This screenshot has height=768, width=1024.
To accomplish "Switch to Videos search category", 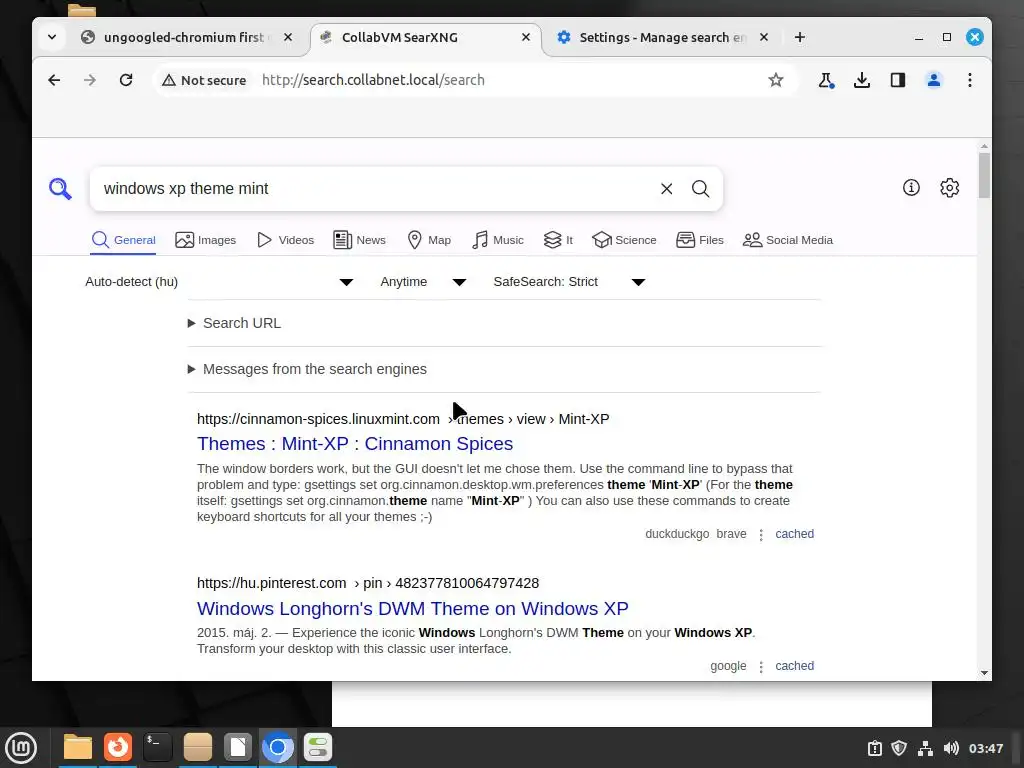I will (x=285, y=240).
